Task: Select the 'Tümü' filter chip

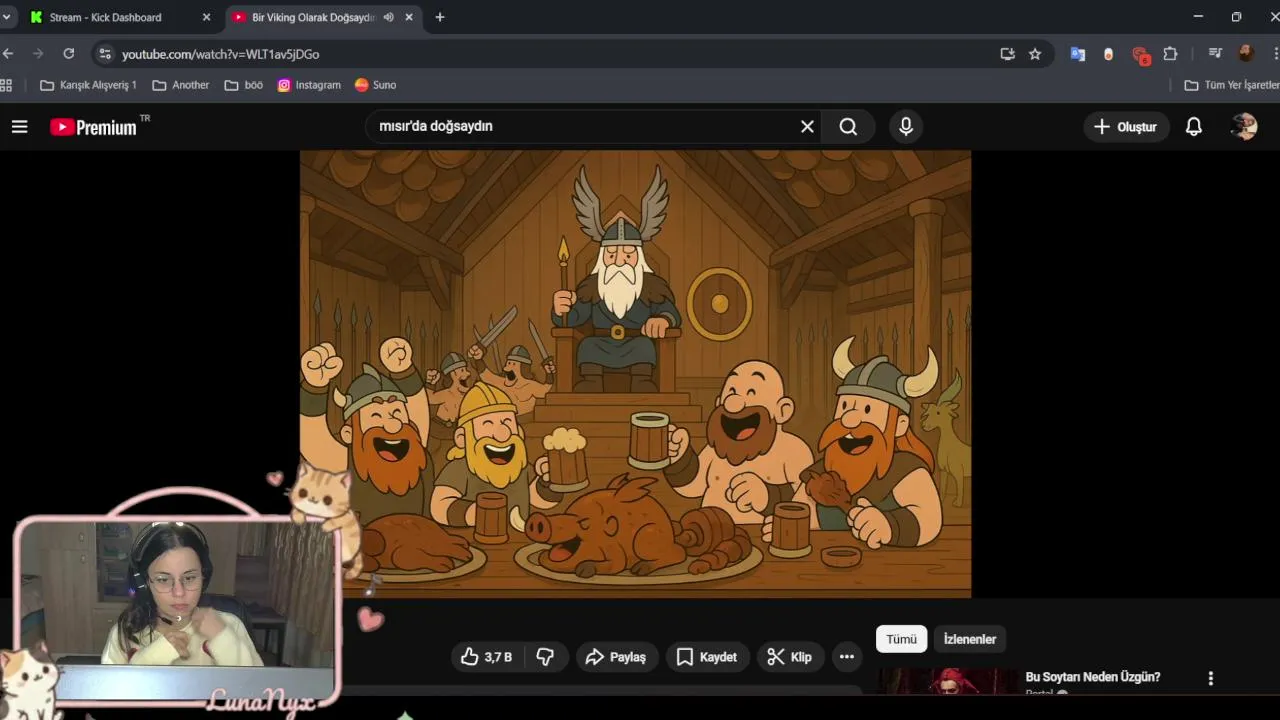Action: point(901,639)
